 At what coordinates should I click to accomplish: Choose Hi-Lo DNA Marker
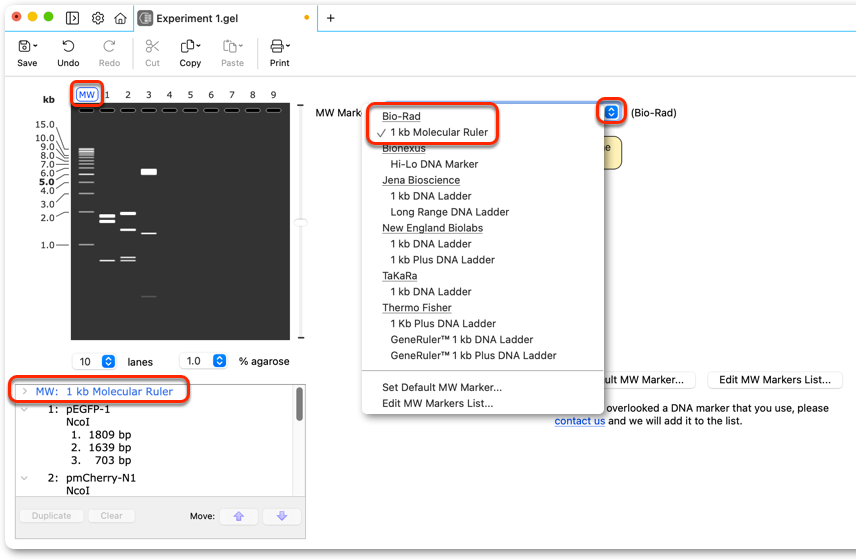434,164
